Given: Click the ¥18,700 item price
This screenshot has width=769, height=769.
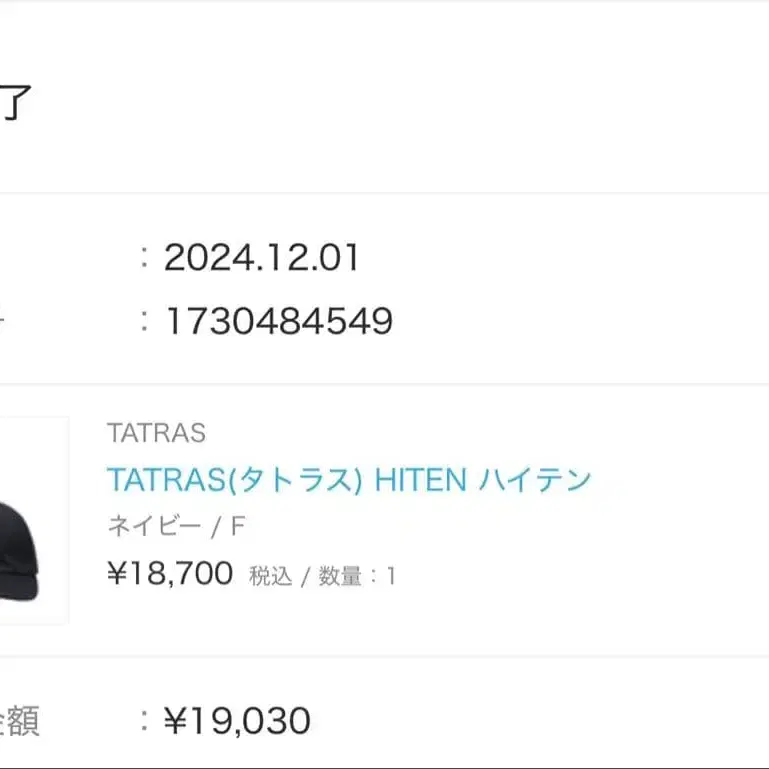Looking at the screenshot, I should (170, 574).
